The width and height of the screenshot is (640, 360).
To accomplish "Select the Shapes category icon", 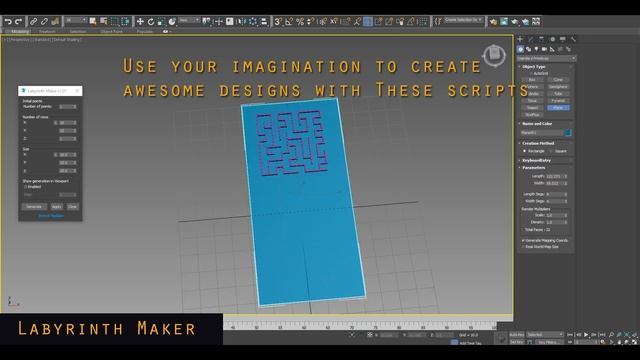I will (529, 49).
